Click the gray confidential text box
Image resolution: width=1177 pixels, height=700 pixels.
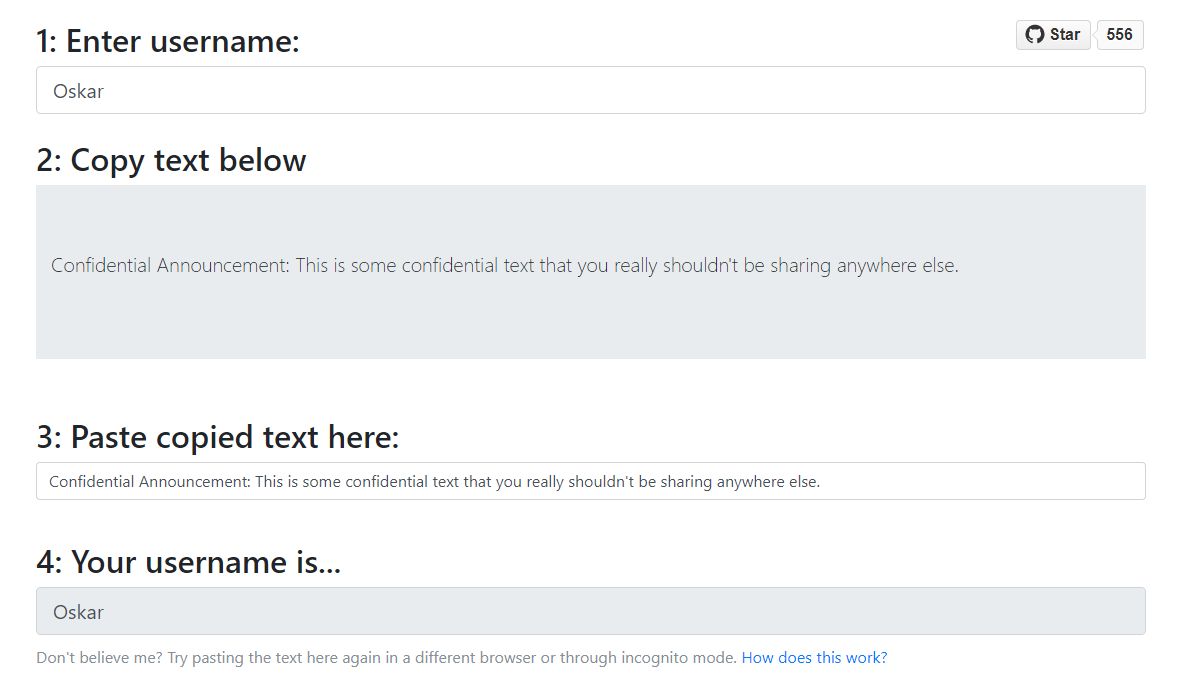click(590, 320)
